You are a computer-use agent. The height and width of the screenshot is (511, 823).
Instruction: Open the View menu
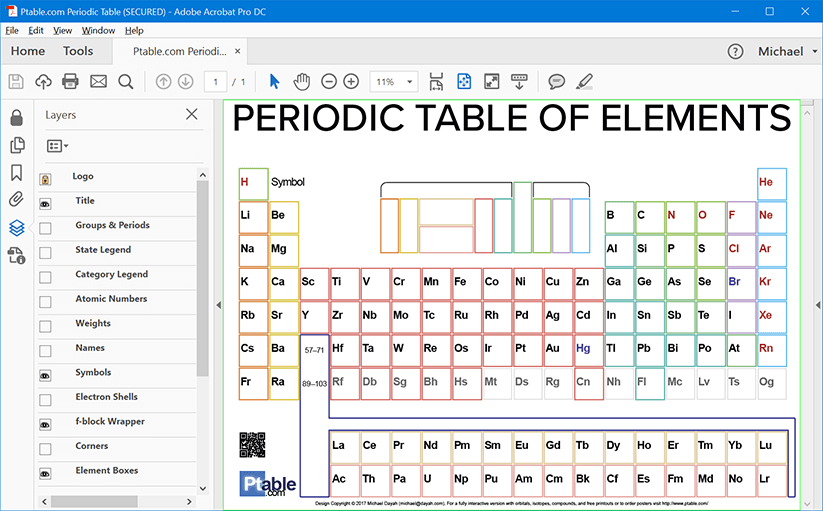[62, 31]
